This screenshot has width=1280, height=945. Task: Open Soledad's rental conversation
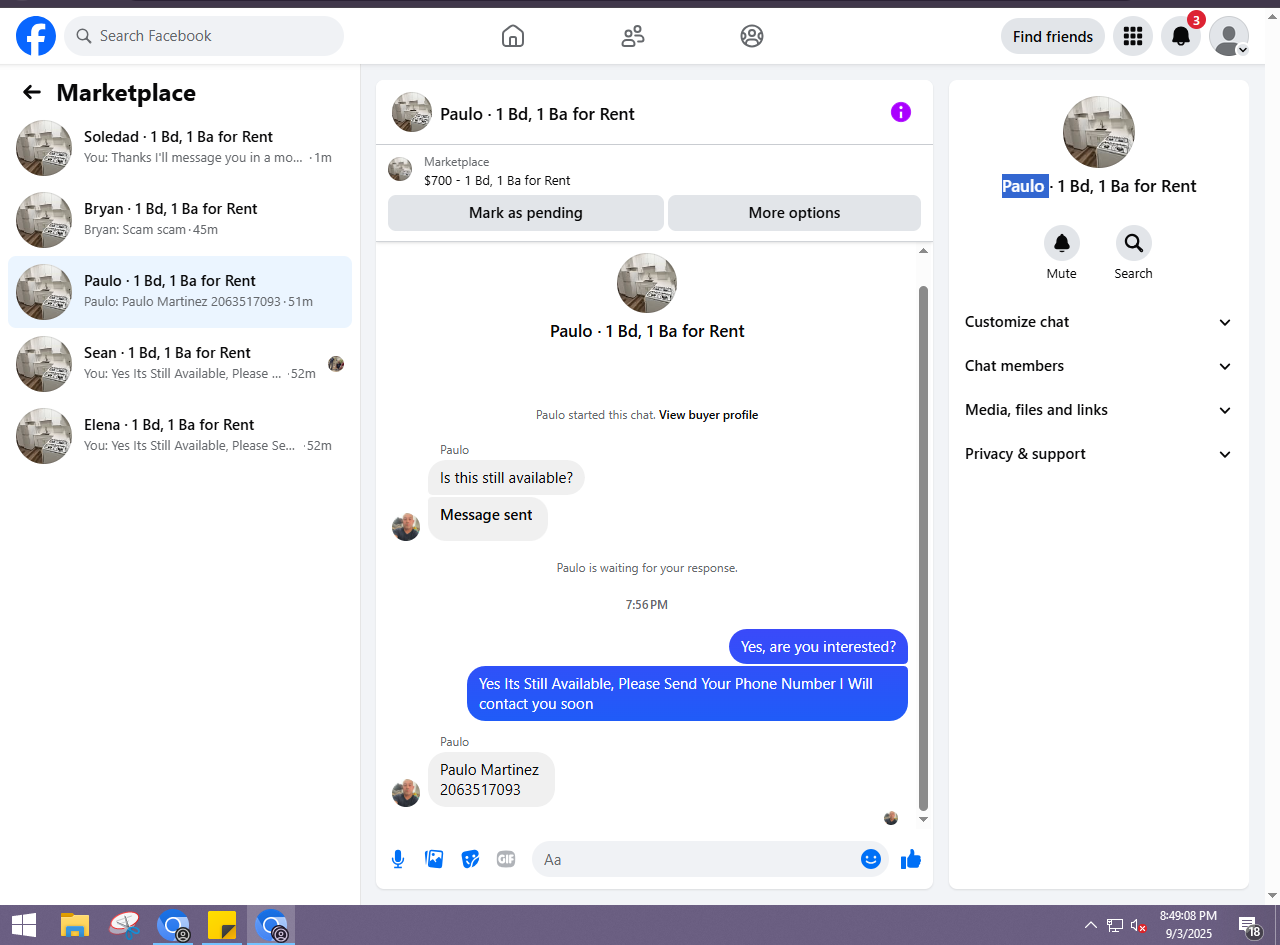(x=180, y=148)
